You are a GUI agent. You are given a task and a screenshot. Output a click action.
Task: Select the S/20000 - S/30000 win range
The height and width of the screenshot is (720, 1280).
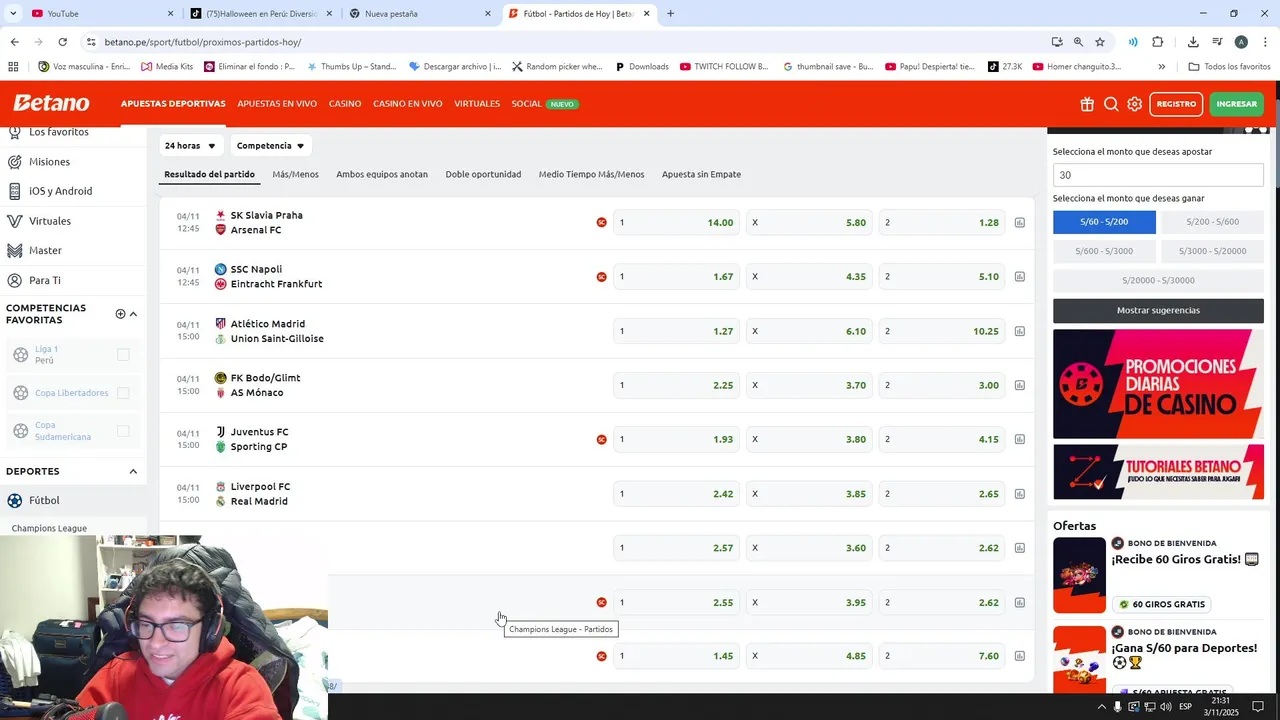[1158, 280]
